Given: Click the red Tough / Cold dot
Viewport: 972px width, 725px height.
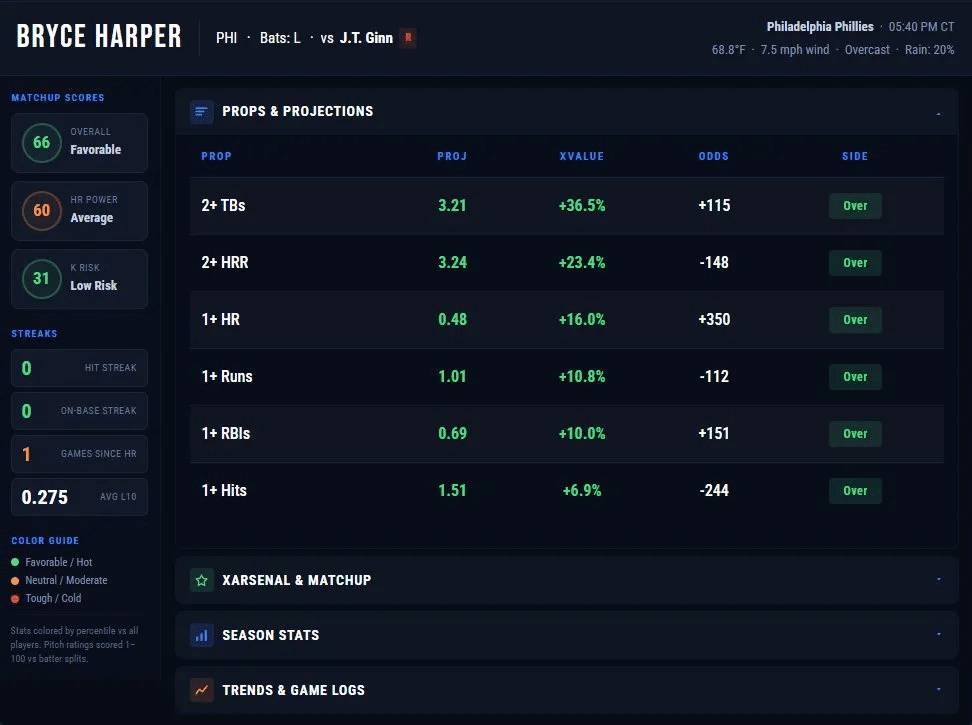Looking at the screenshot, I should (x=15, y=599).
